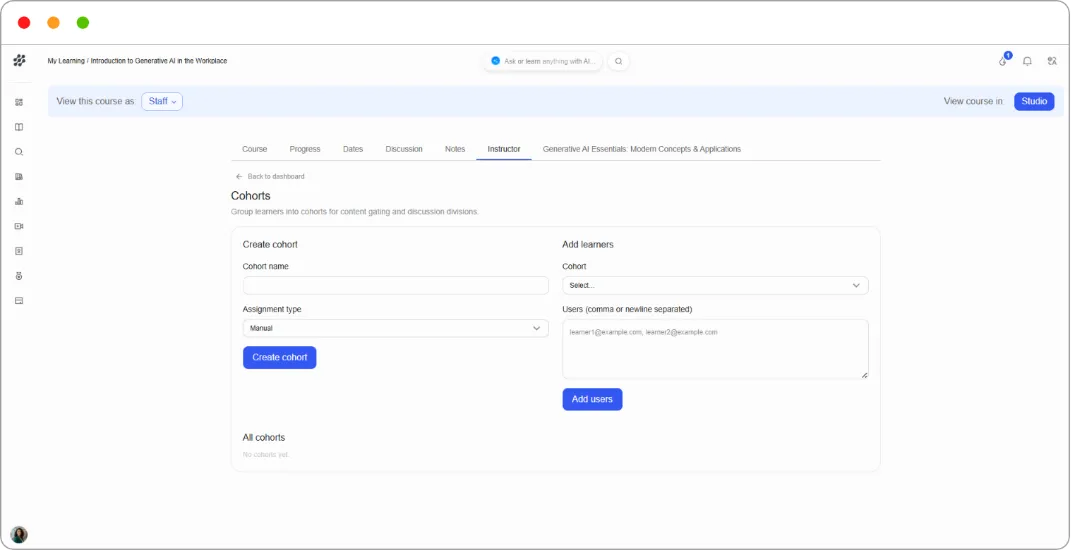Open the Discussion tab
Image resolution: width=1071 pixels, height=550 pixels.
(x=404, y=149)
